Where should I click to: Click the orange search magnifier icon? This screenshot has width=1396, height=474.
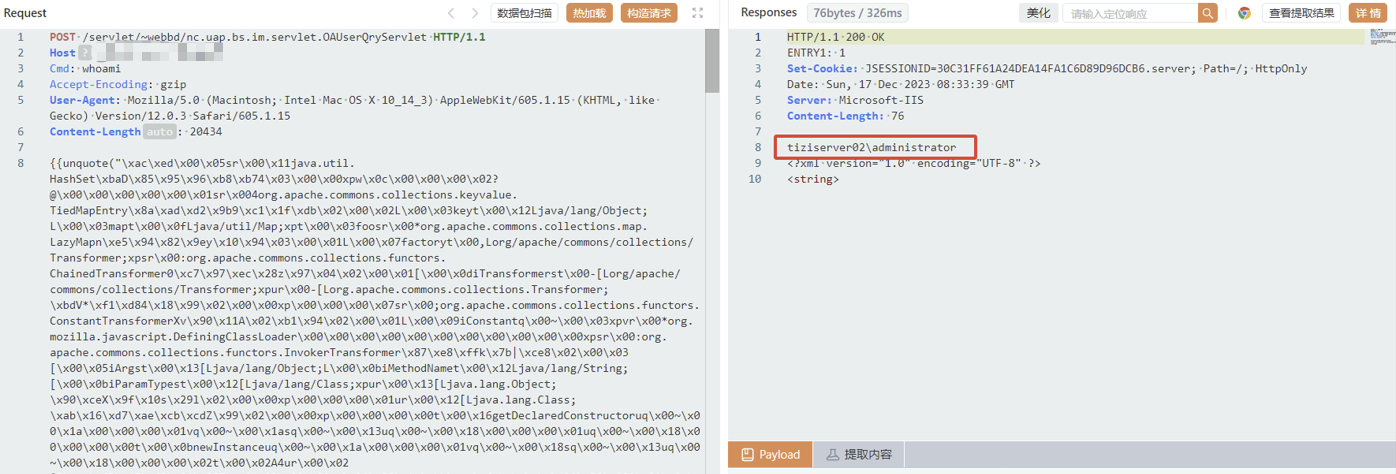1208,13
